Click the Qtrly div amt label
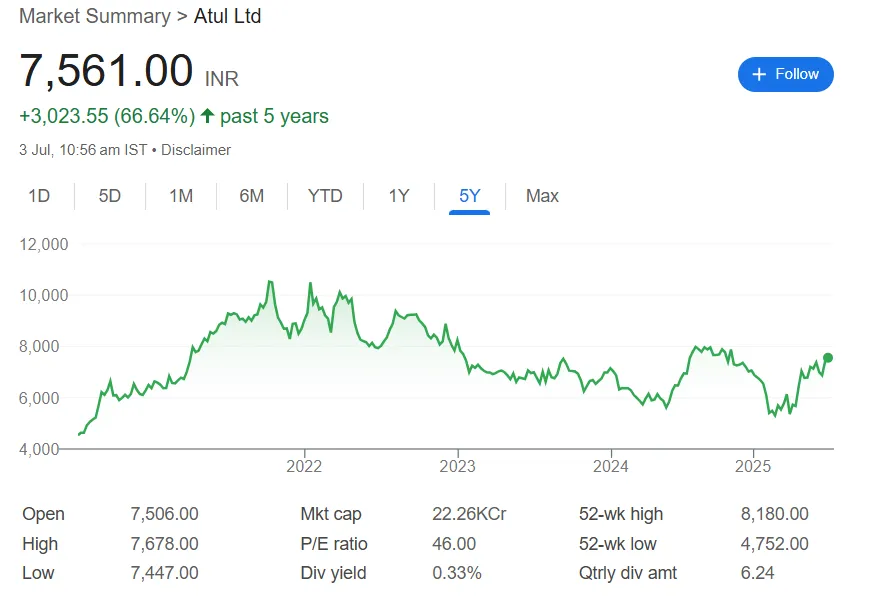 (x=628, y=573)
